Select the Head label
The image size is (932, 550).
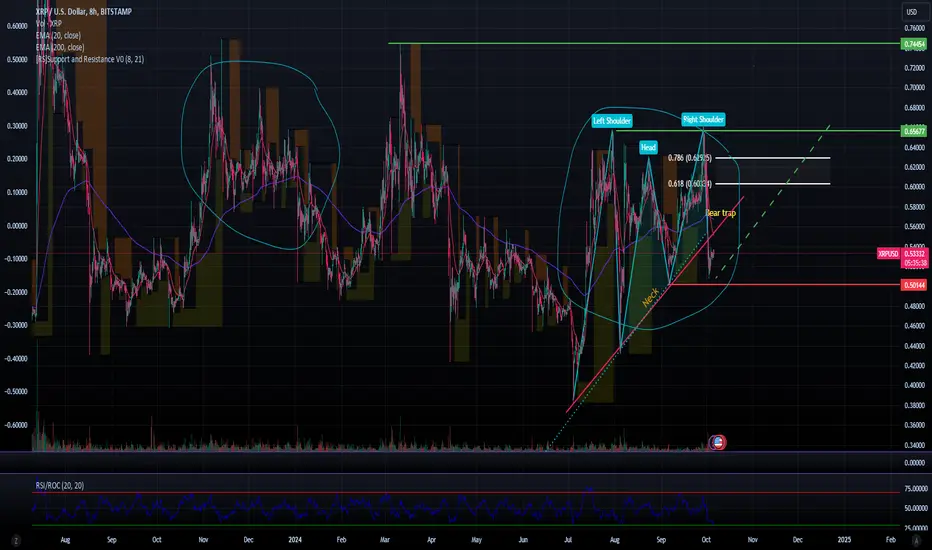[648, 147]
